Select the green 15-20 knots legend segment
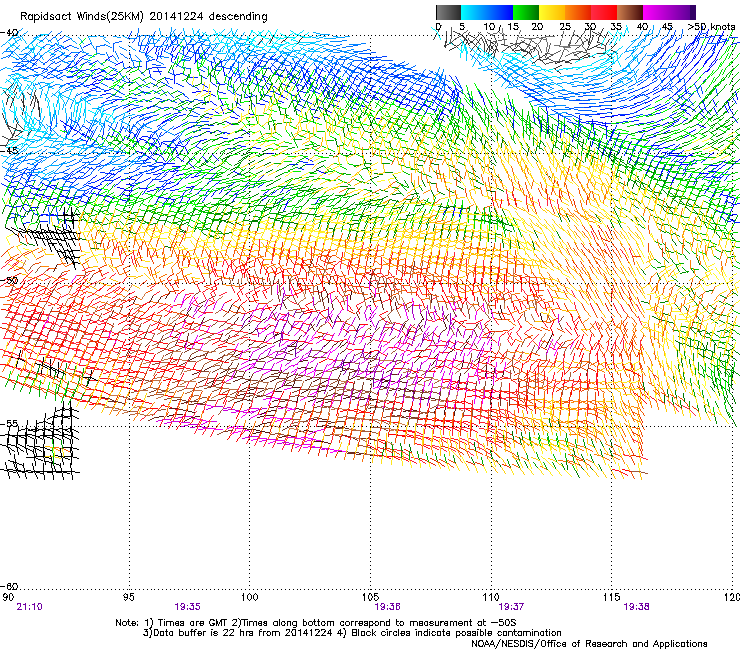The height and width of the screenshot is (650, 740). coord(526,12)
